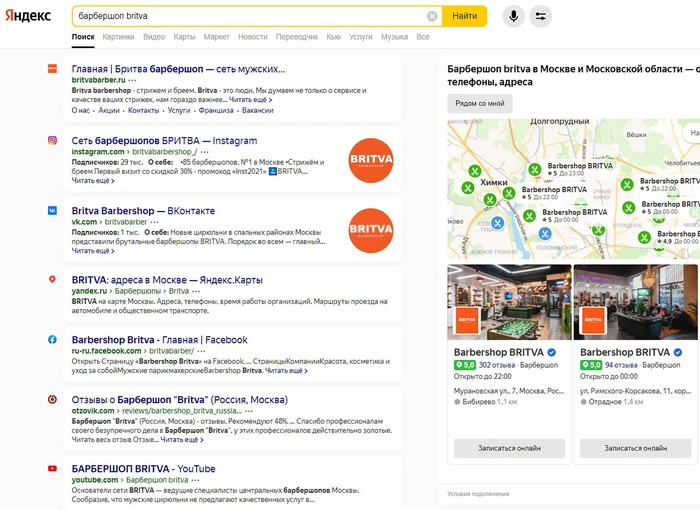The image size is (700, 510).
Task: Open the Контакты sitelink
Action: pyautogui.click(x=143, y=110)
